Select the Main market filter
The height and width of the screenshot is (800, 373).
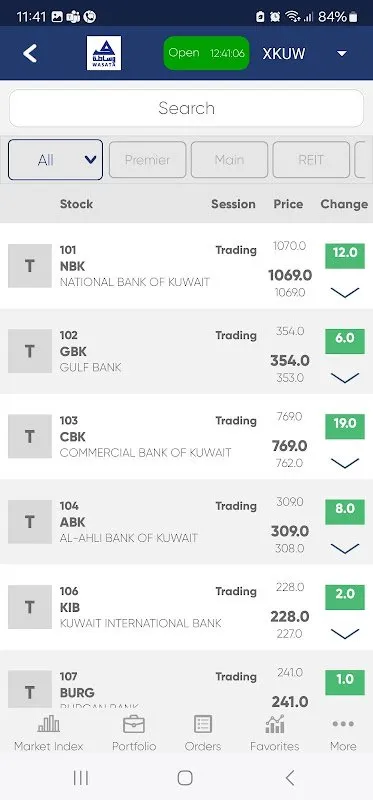tap(229, 160)
